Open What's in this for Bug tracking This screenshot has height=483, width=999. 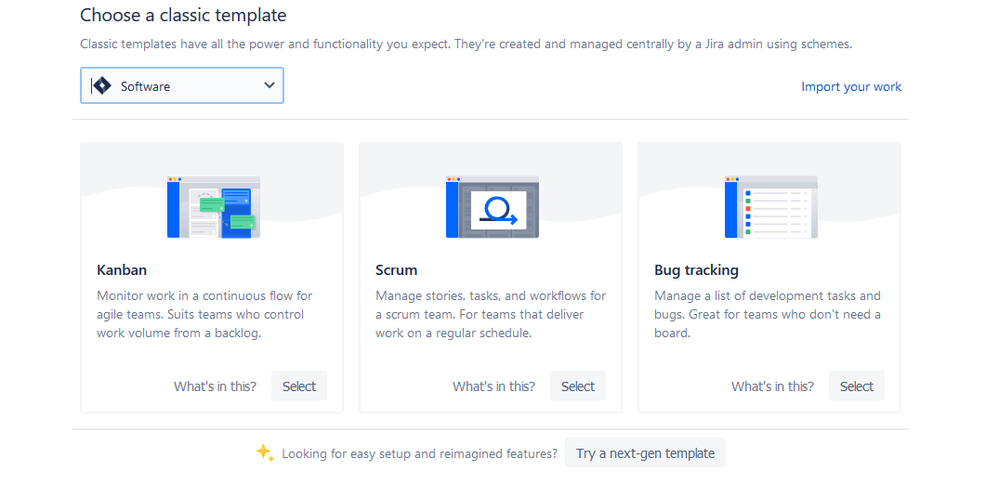[x=772, y=386]
